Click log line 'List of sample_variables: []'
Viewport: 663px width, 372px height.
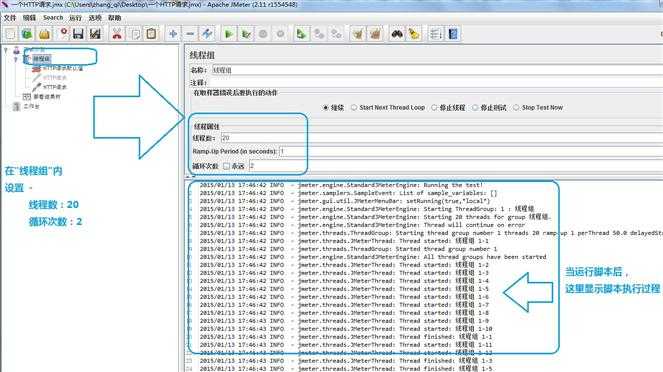pos(348,193)
